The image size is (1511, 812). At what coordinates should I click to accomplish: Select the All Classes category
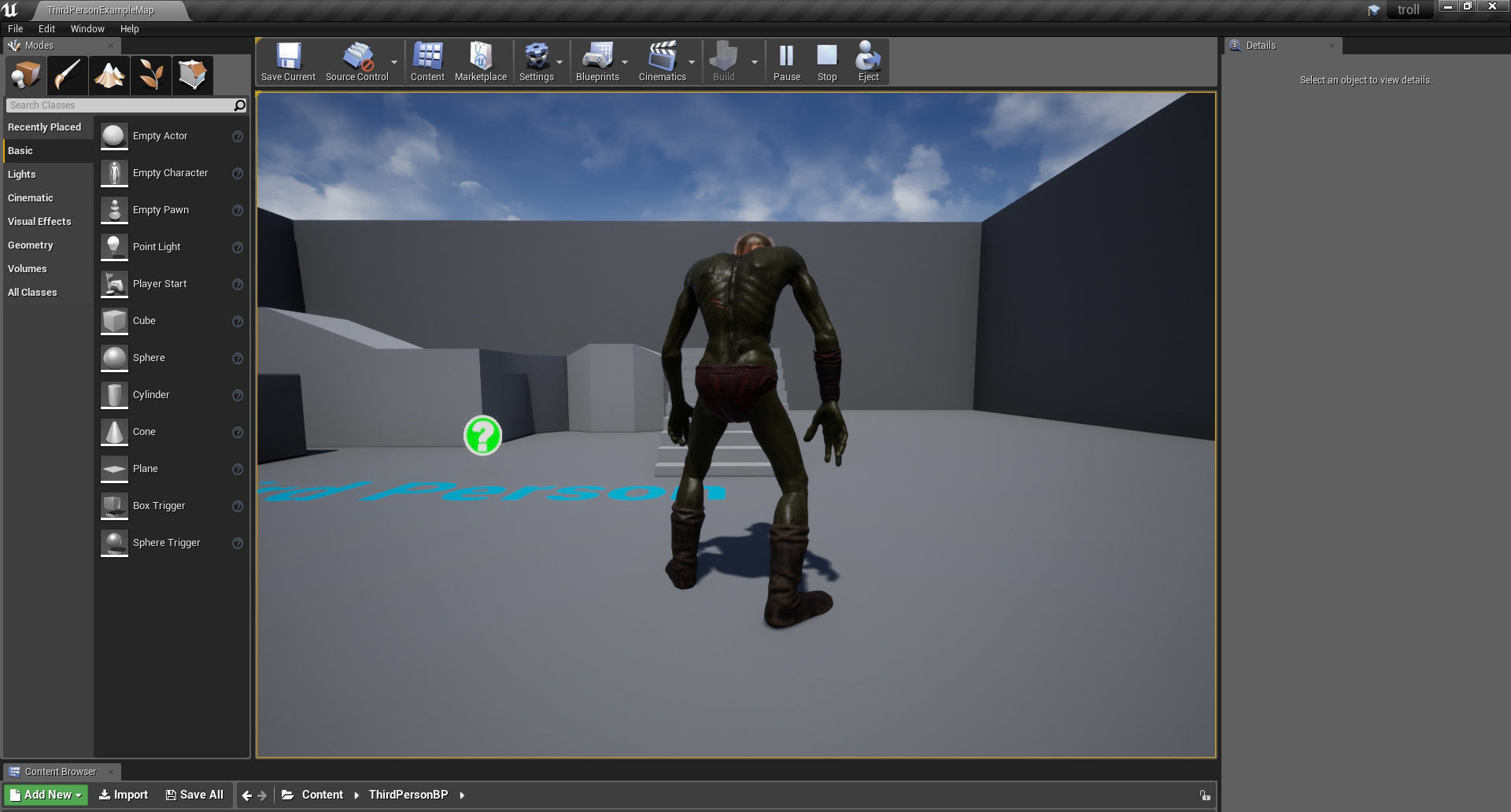pos(48,293)
